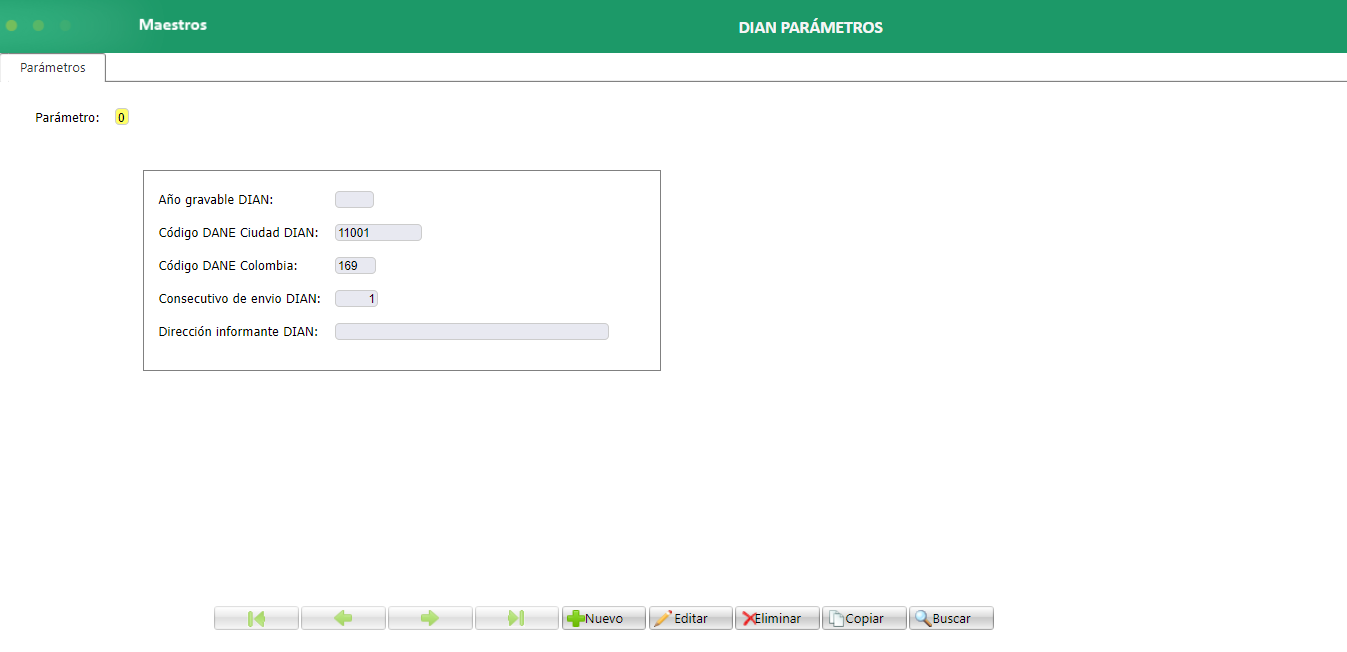Open search with Buscar button
Image resolution: width=1347 pixels, height=652 pixels.
click(x=952, y=618)
